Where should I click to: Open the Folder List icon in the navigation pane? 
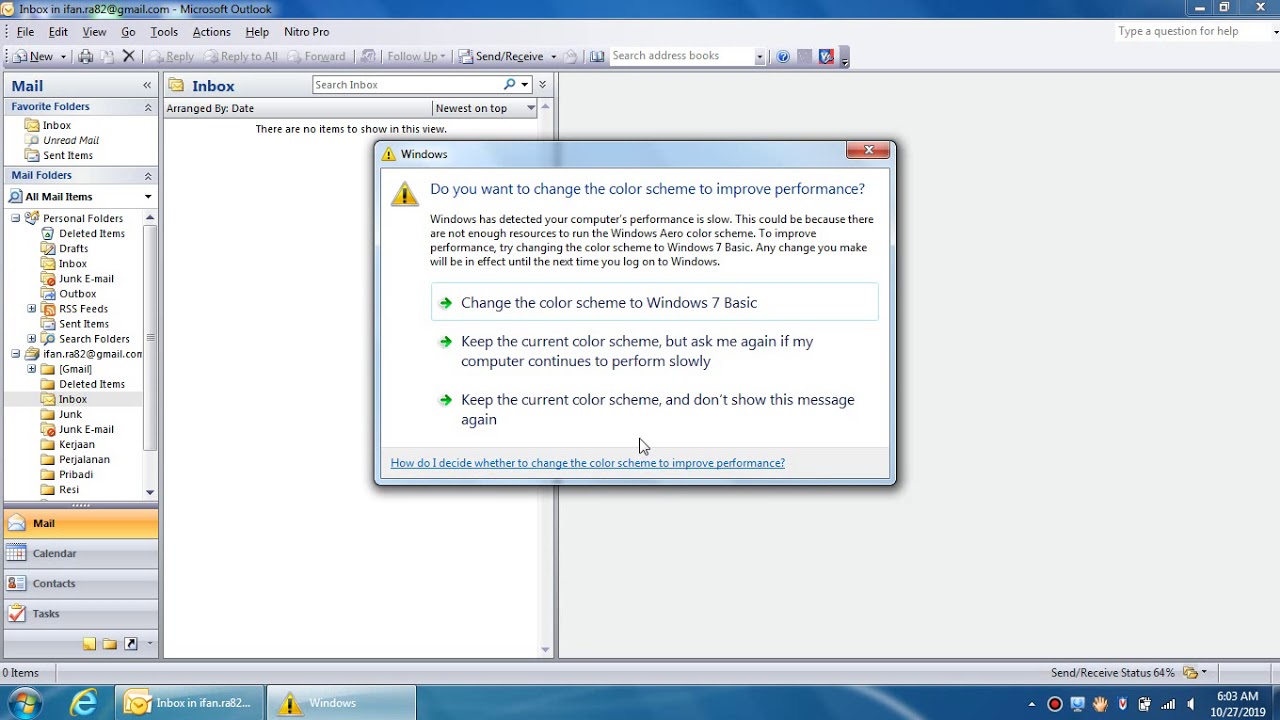tap(110, 644)
